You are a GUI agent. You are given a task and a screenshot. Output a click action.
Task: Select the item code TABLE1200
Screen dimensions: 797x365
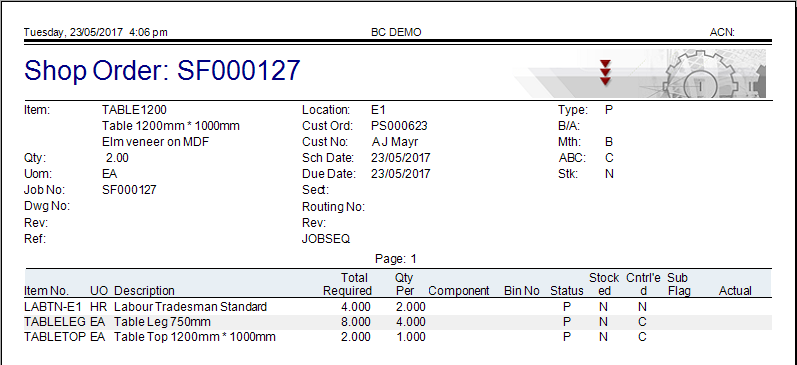134,110
